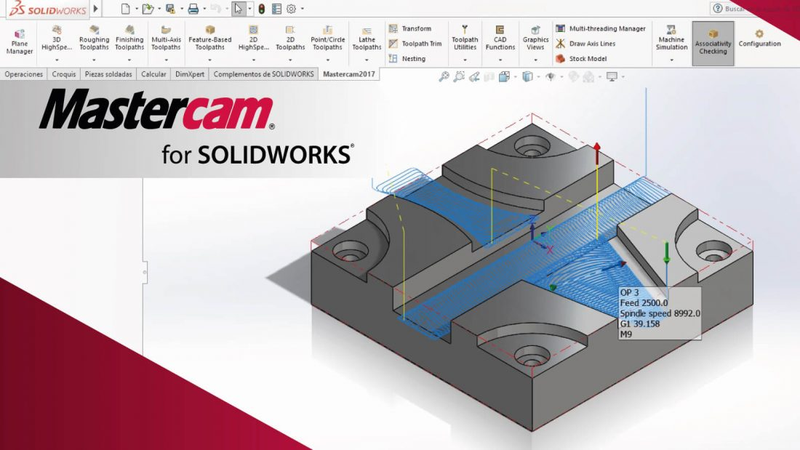Click the Multi-Axis Toolpaths icon

pos(166,30)
